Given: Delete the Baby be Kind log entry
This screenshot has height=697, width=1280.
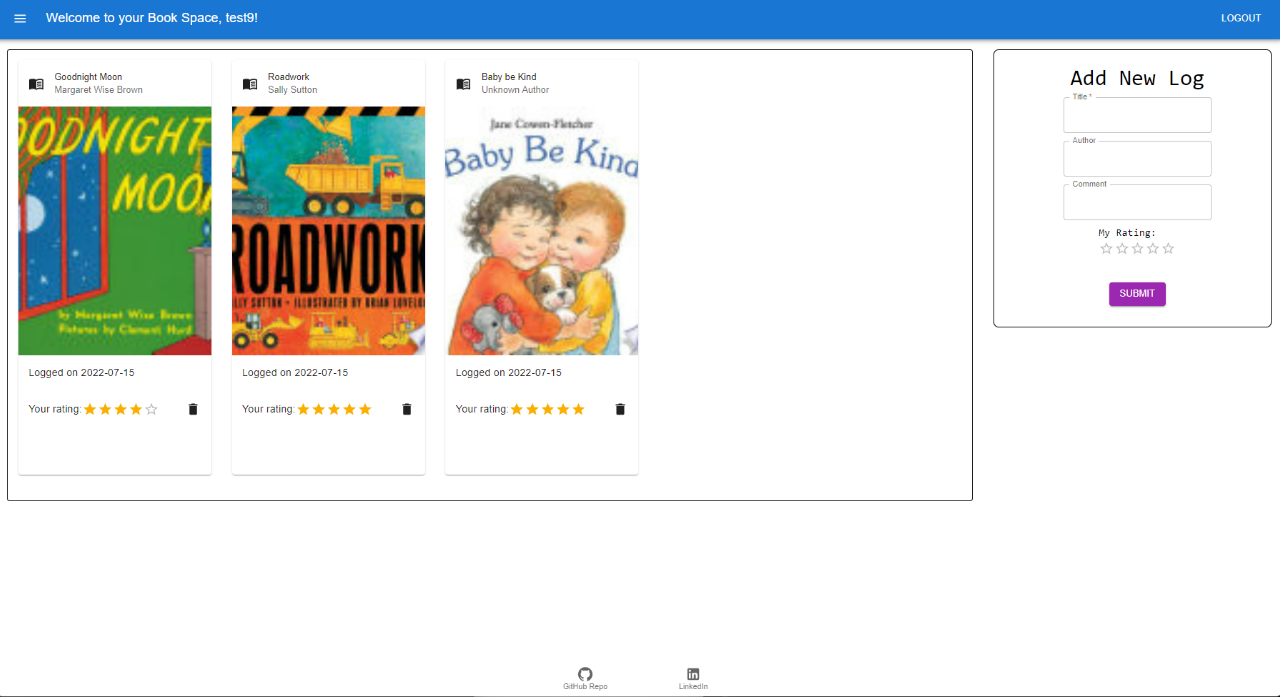Looking at the screenshot, I should coord(619,408).
